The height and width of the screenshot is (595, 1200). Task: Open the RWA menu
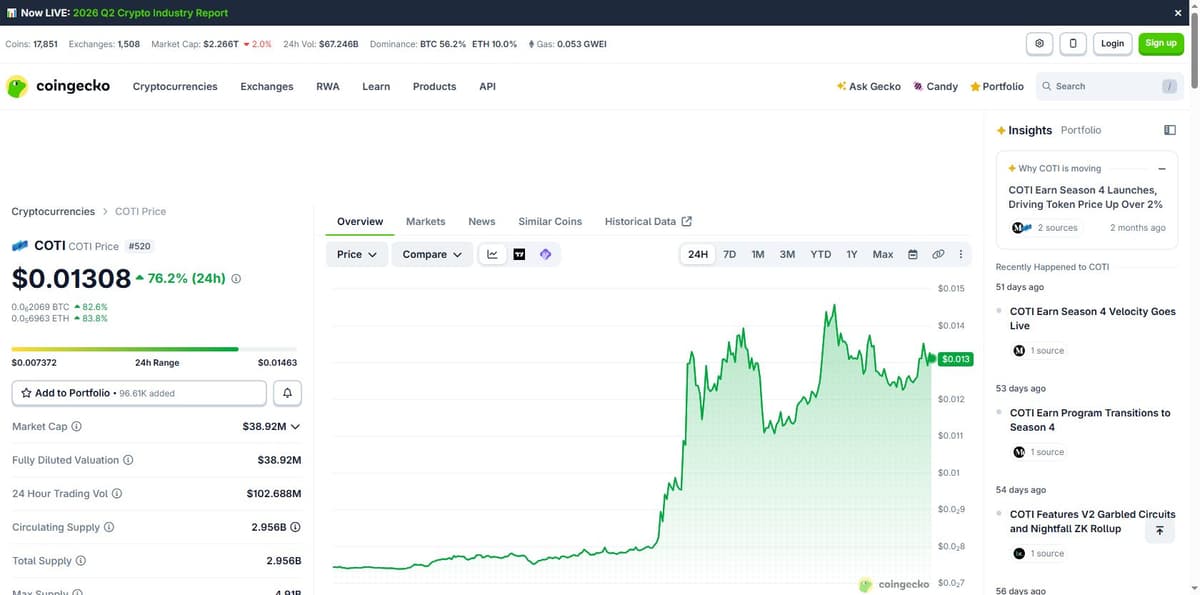pos(328,87)
